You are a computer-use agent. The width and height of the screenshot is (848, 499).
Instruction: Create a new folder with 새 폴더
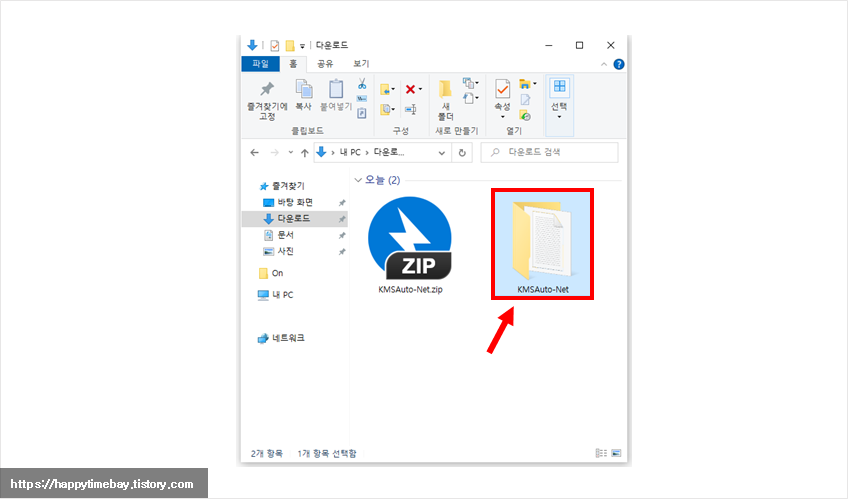(445, 101)
